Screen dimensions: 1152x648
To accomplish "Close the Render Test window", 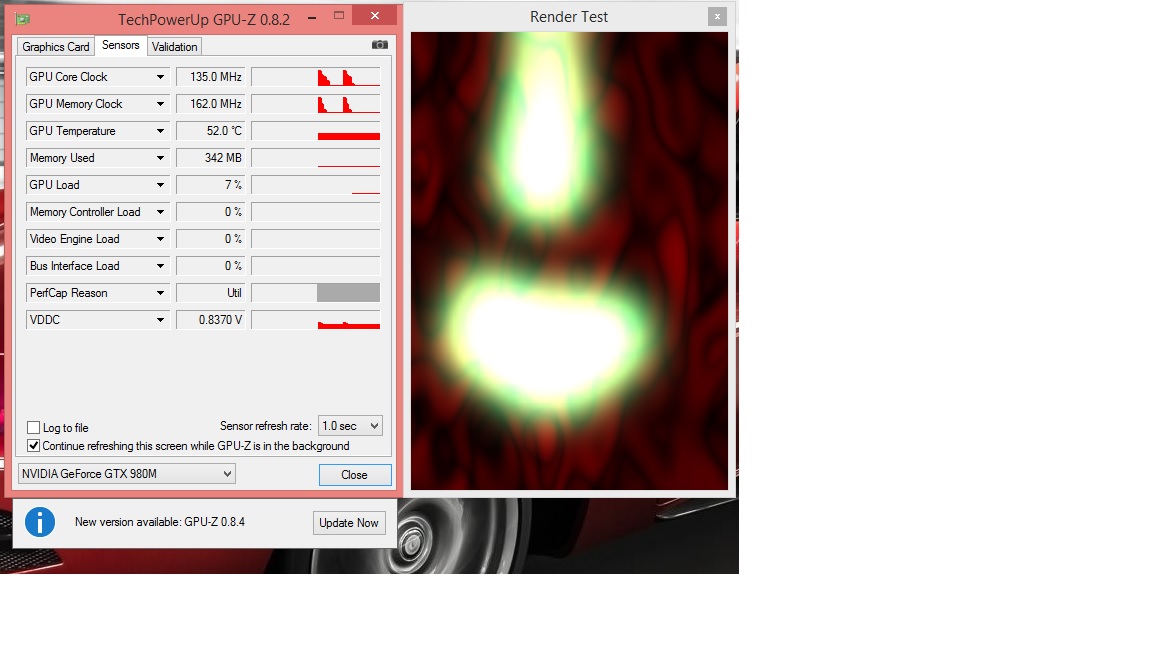I will (x=717, y=16).
